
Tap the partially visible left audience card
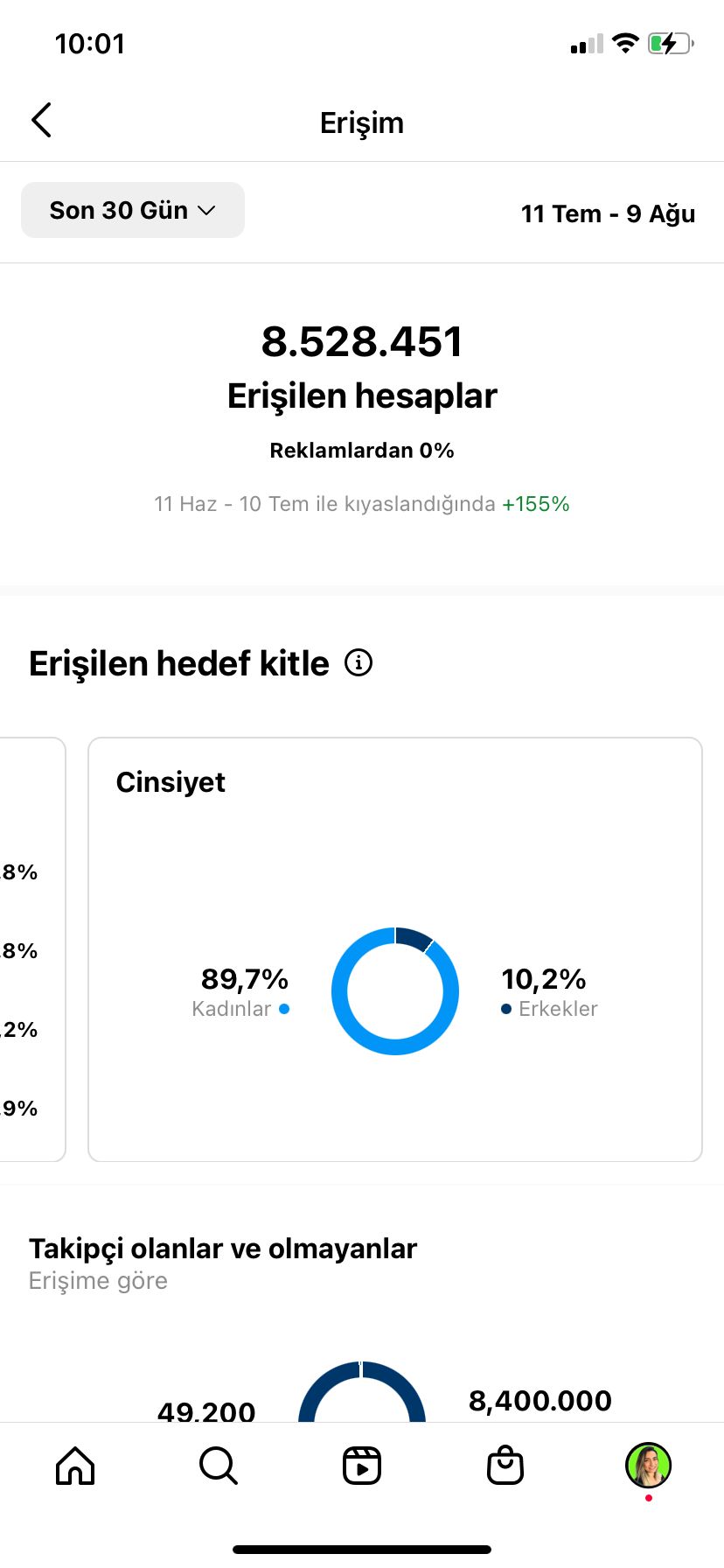pyautogui.click(x=32, y=949)
